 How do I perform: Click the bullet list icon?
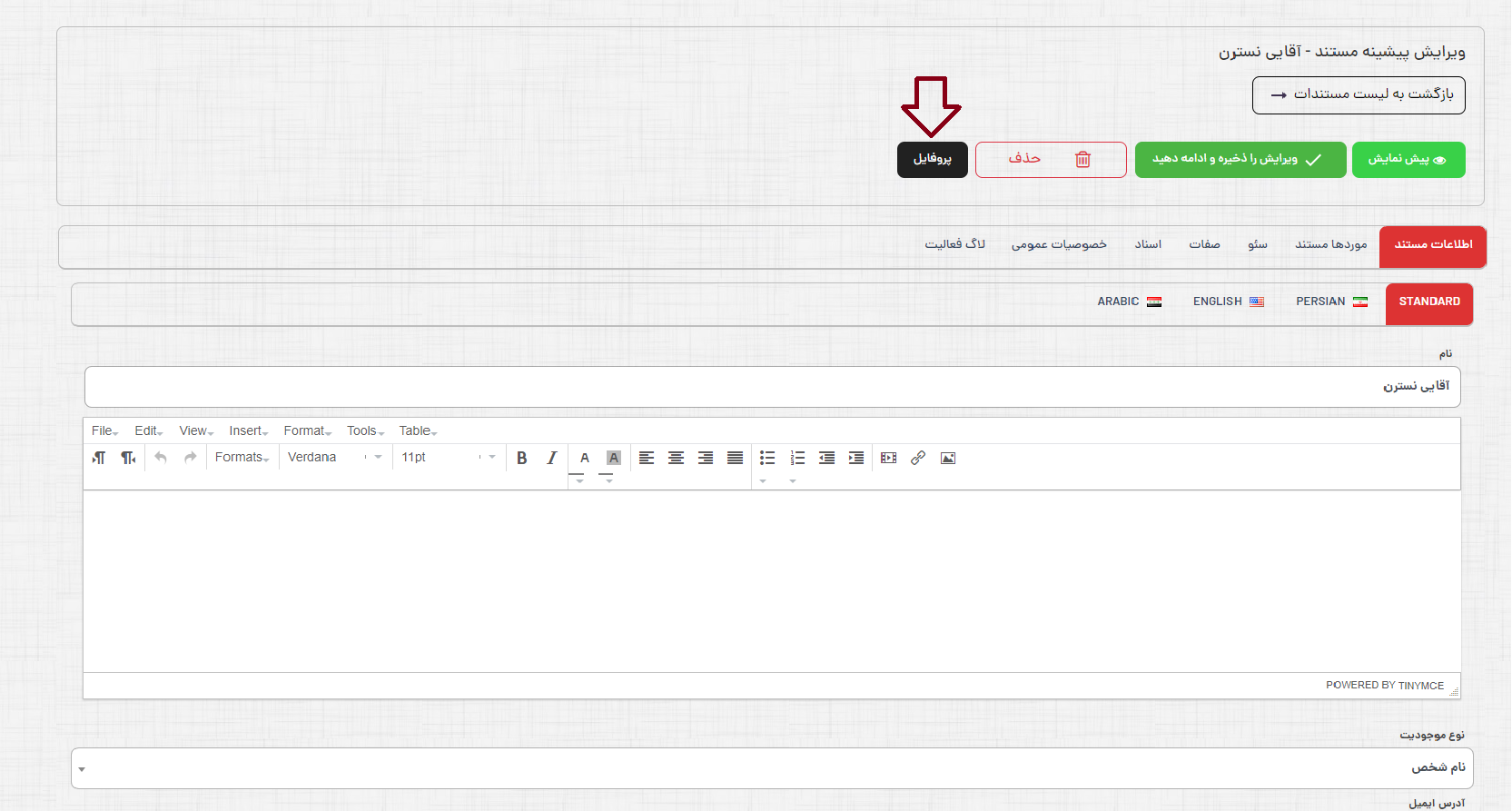(x=767, y=458)
